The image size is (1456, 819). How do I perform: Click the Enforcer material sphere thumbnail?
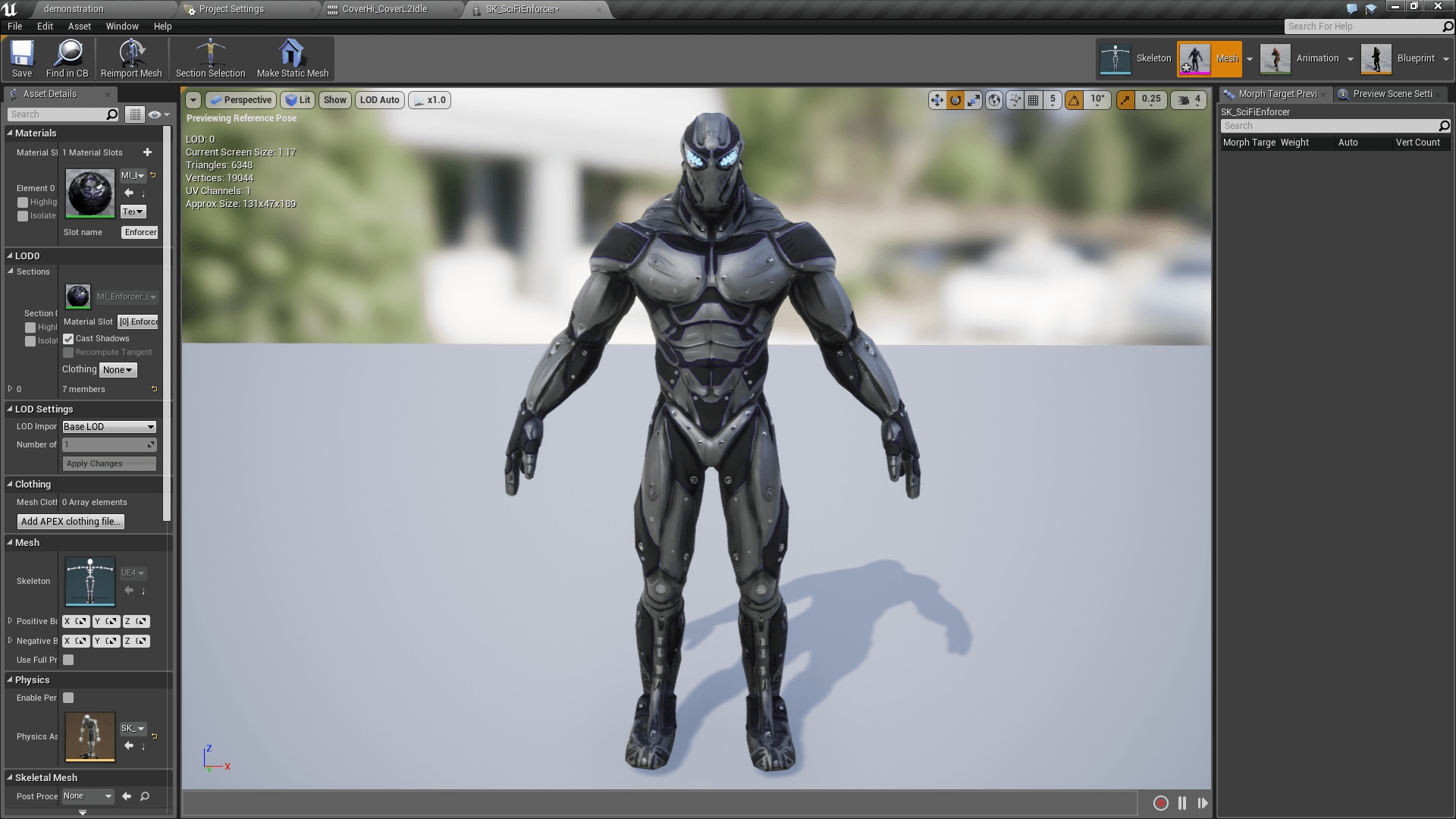(89, 193)
